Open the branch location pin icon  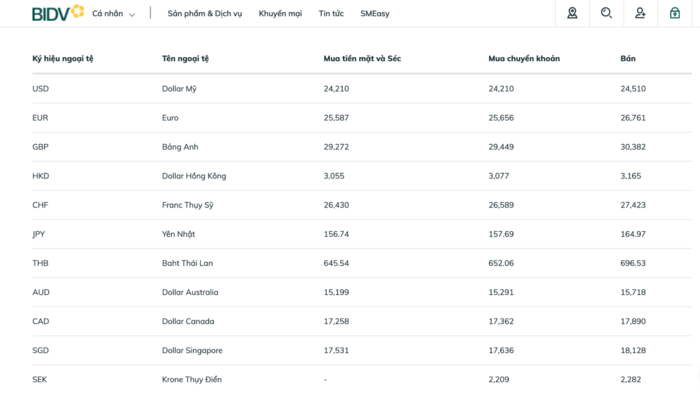pyautogui.click(x=572, y=13)
